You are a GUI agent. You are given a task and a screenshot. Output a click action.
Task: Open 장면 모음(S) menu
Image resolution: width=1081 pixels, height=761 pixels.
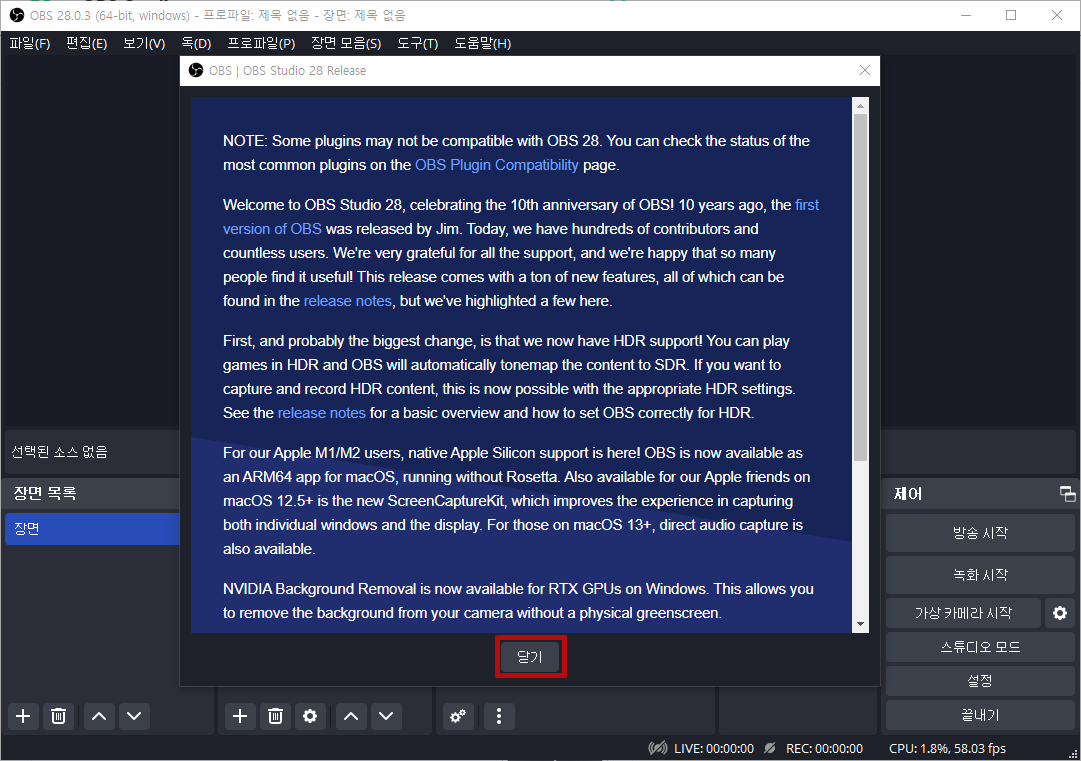[346, 43]
